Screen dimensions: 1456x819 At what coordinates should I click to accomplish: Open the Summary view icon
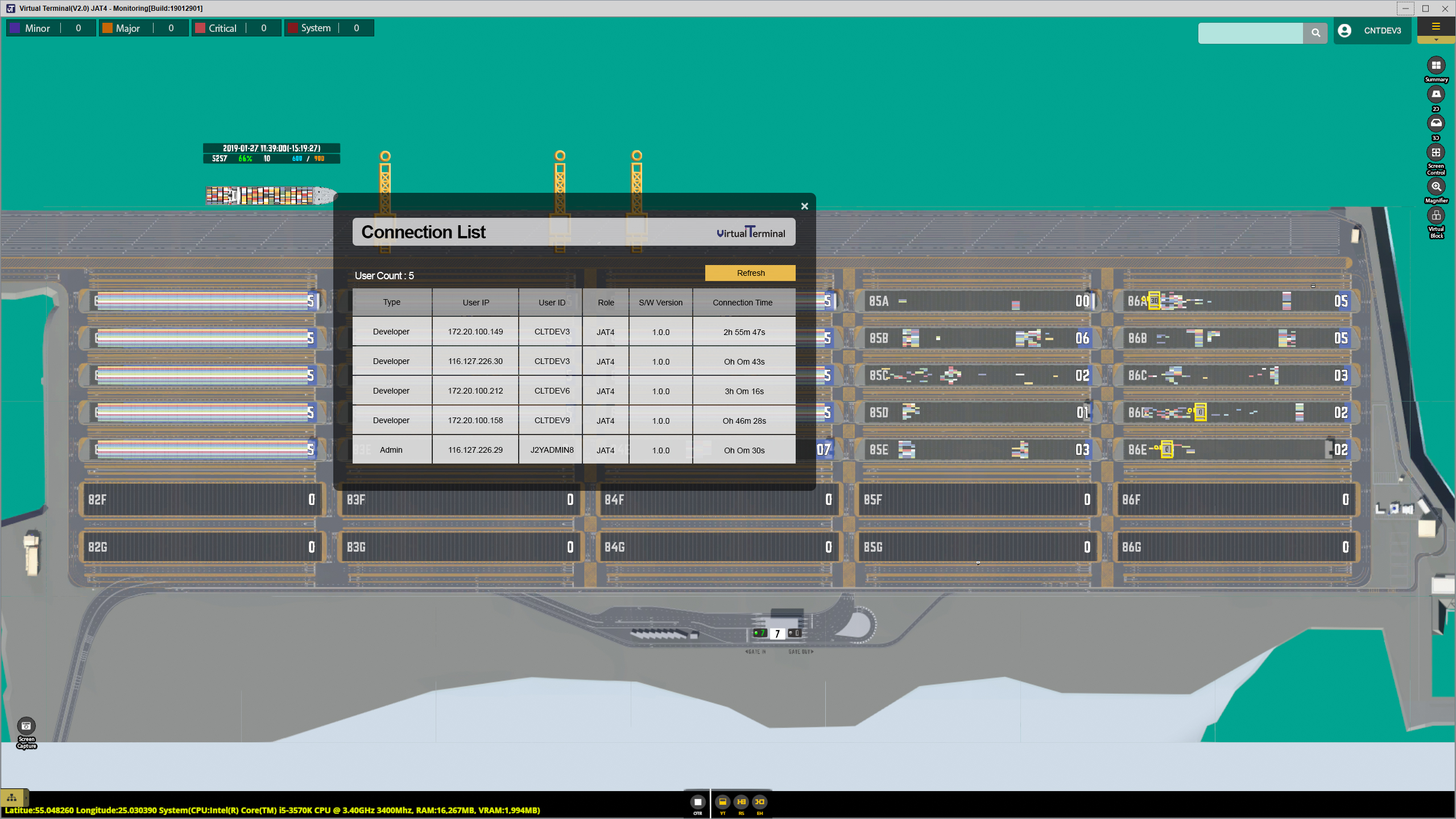pyautogui.click(x=1436, y=66)
